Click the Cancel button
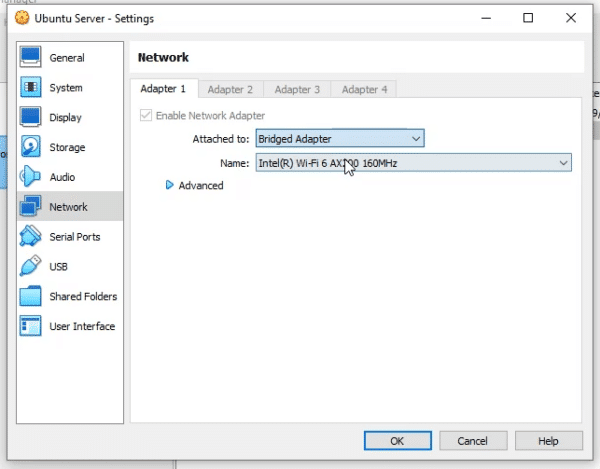The width and height of the screenshot is (600, 469). [472, 440]
